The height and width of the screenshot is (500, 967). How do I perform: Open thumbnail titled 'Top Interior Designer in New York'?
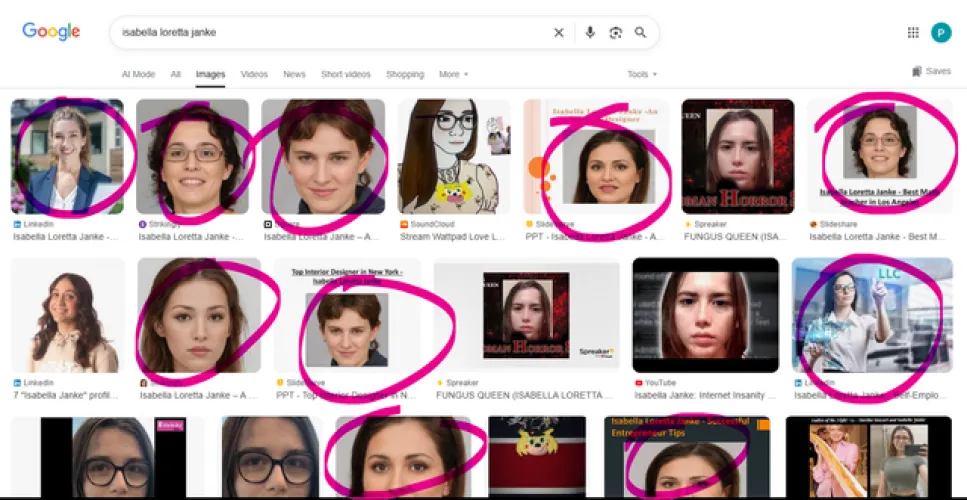coord(347,315)
